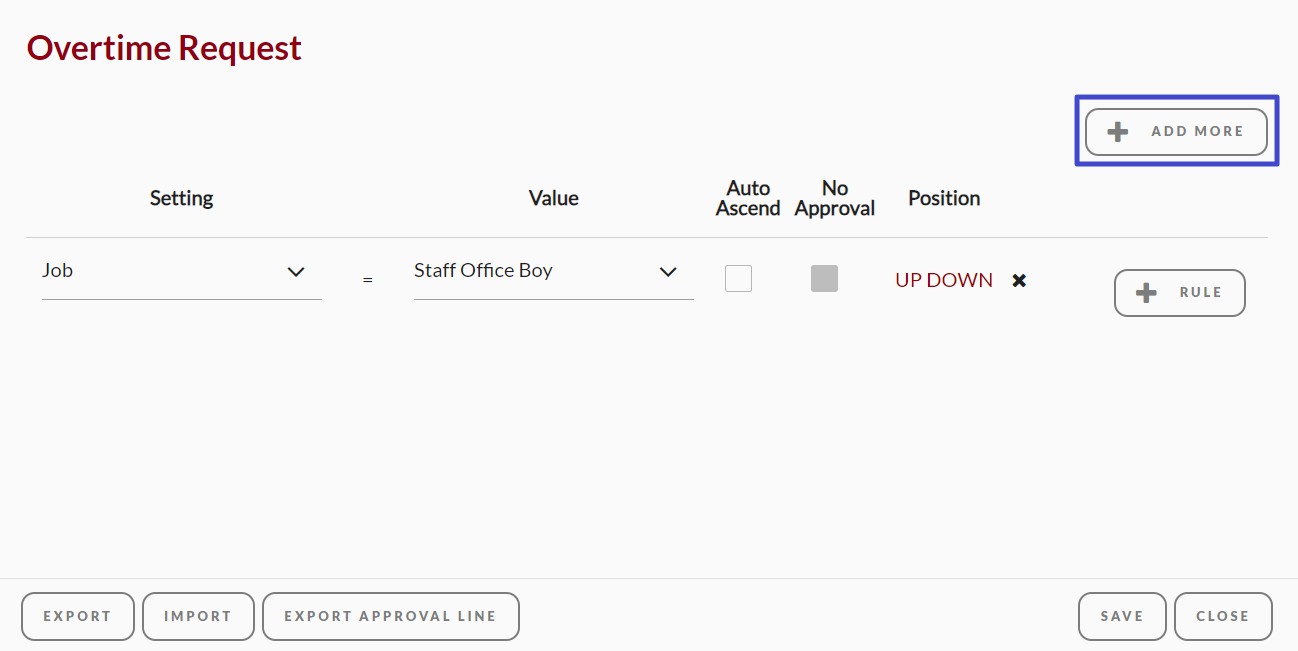The width and height of the screenshot is (1298, 651).
Task: Click the Close button at bottom right
Action: tap(1223, 616)
